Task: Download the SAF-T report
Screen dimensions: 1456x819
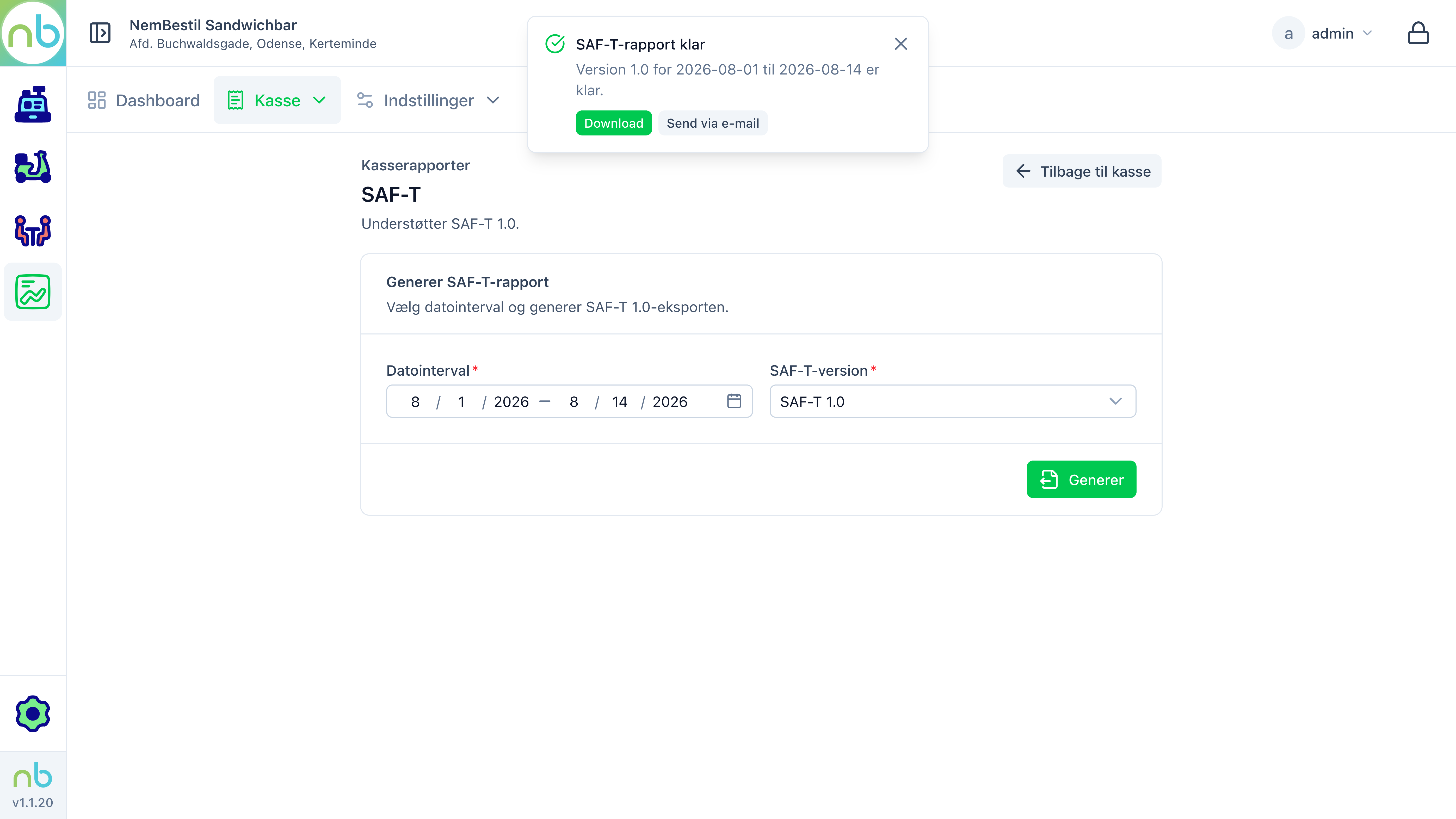Action: 614,123
